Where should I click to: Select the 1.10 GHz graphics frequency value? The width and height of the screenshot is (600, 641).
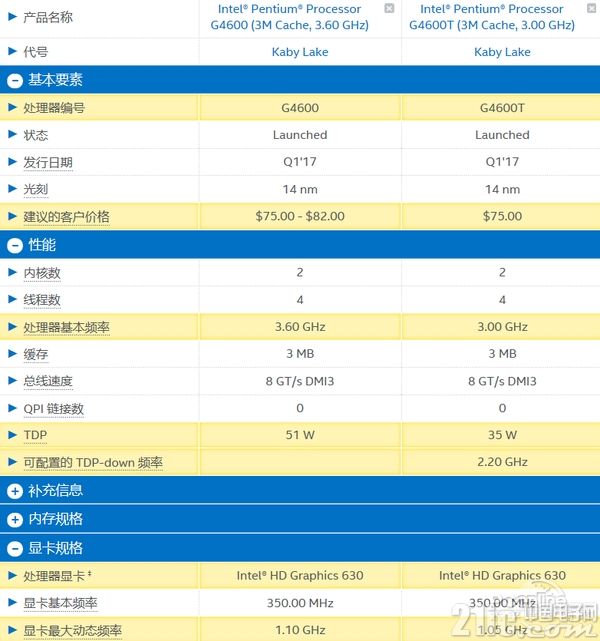point(300,630)
